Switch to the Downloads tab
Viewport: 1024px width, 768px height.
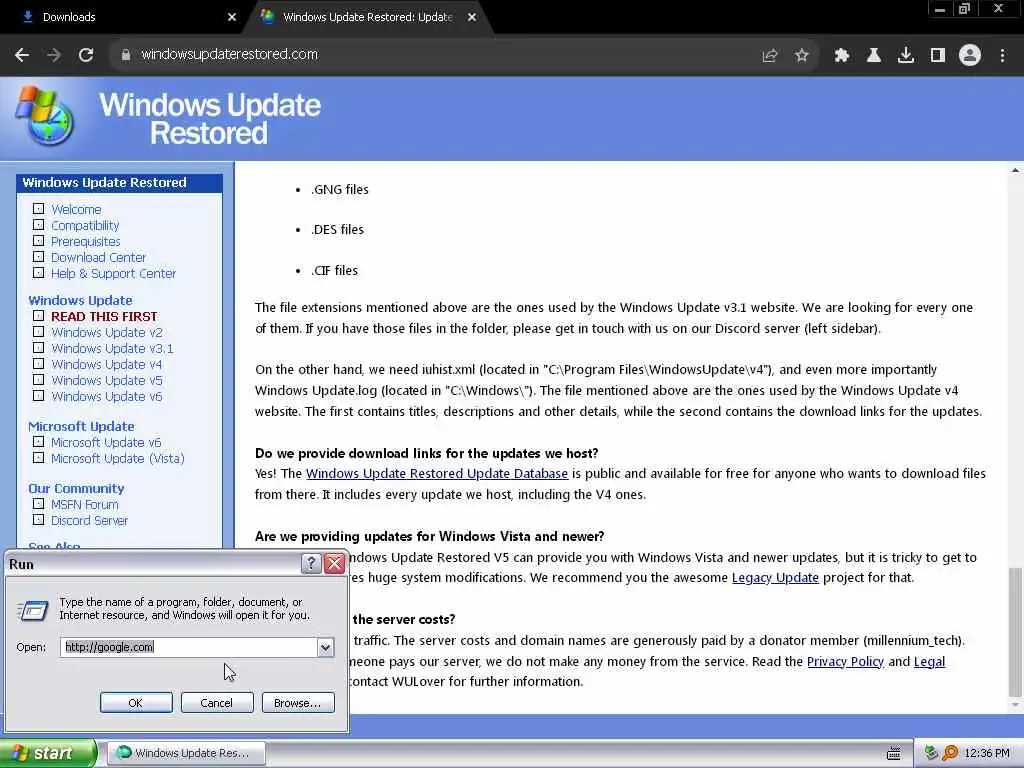point(124,17)
